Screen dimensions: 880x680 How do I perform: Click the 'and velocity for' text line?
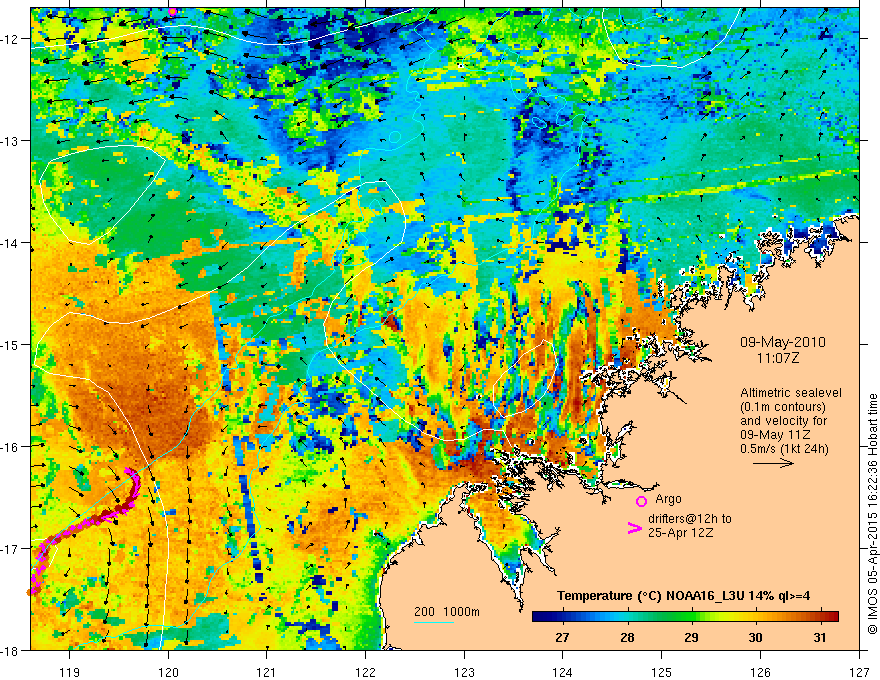783,421
